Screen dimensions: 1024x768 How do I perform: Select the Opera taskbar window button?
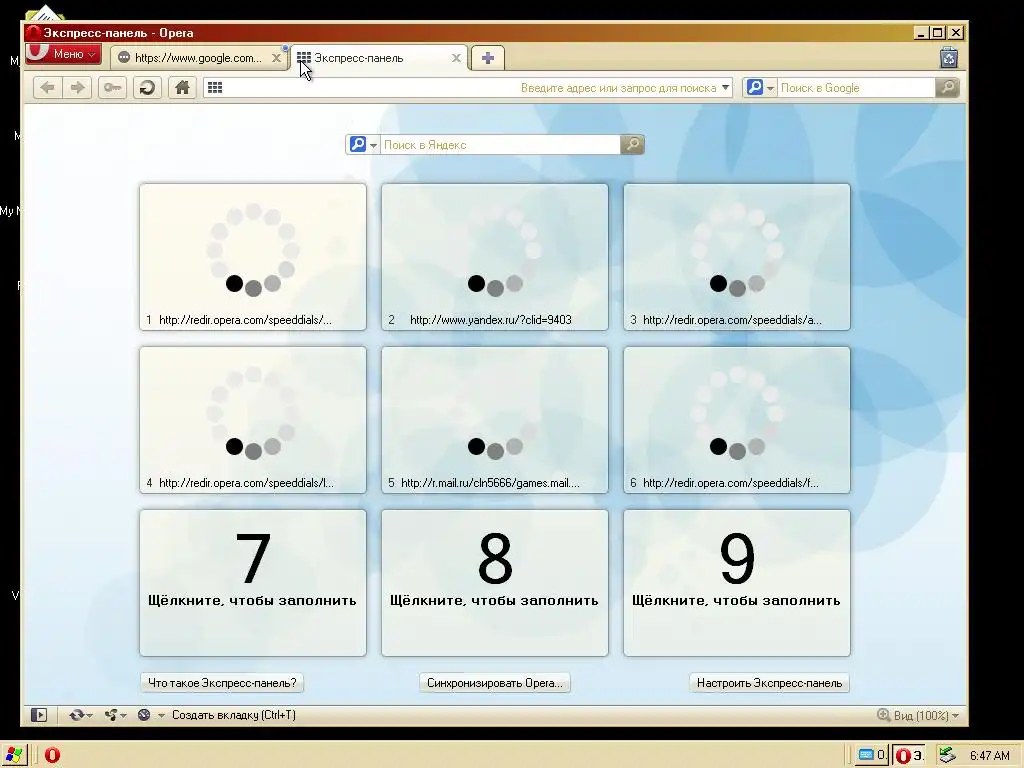908,756
